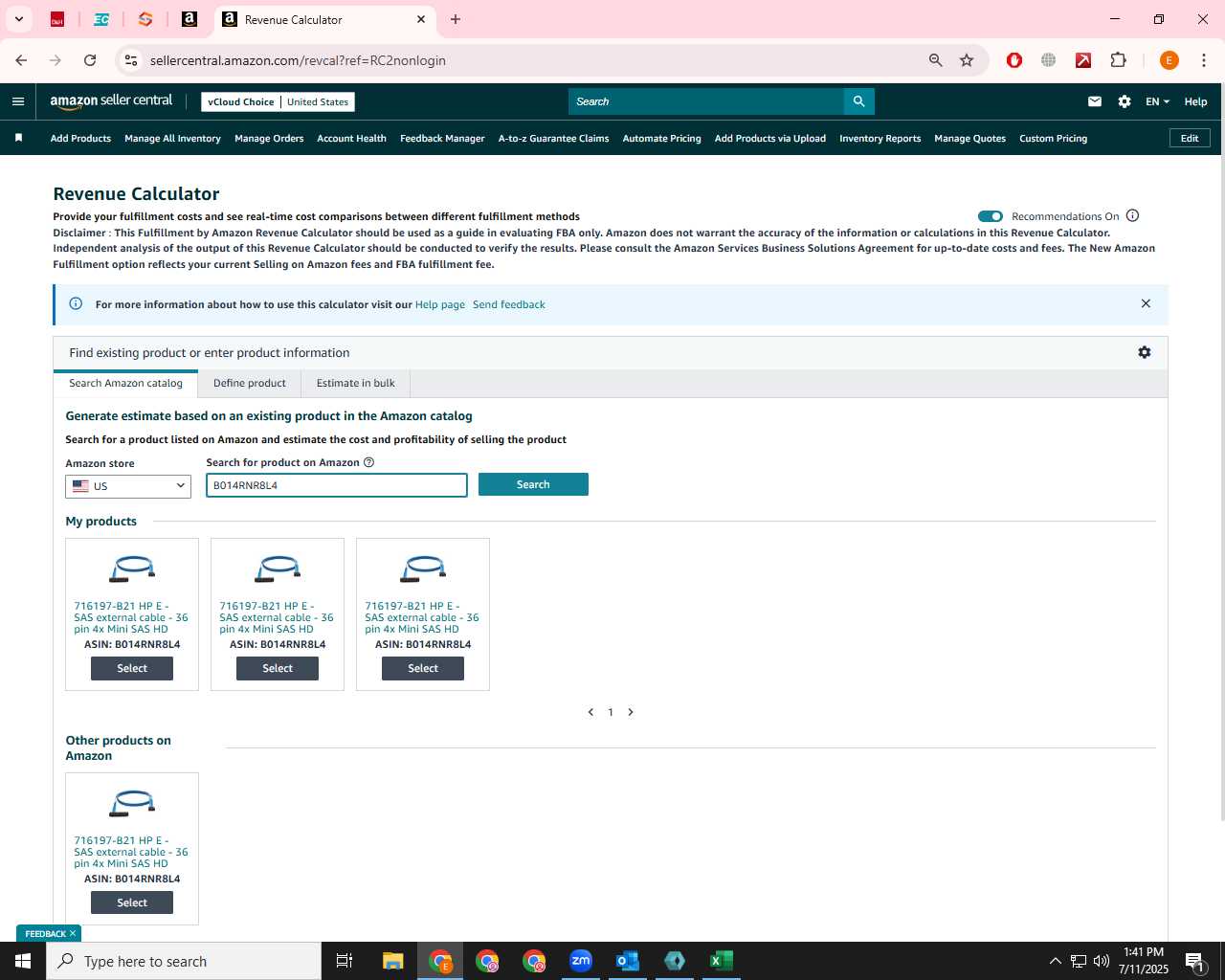Open Excel from the taskbar
This screenshot has width=1225, height=980.
(721, 961)
